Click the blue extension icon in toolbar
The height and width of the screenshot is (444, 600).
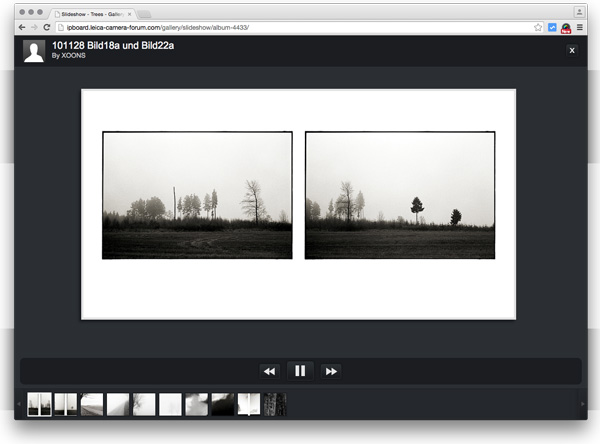(x=552, y=27)
